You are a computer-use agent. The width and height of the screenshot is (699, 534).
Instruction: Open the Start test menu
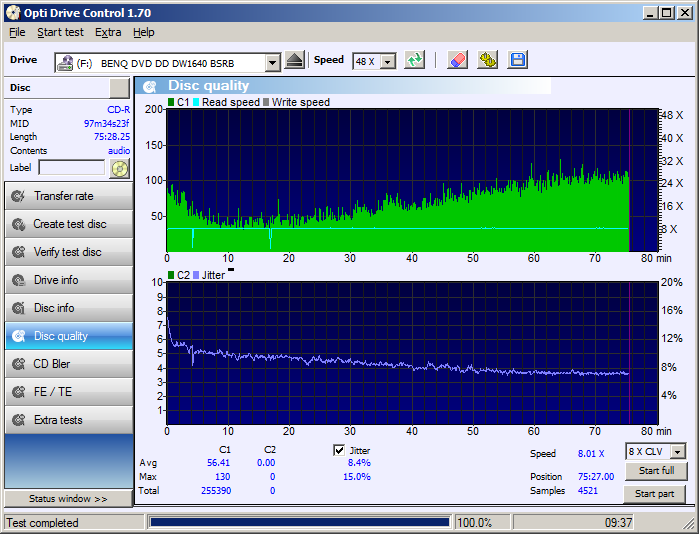click(60, 33)
